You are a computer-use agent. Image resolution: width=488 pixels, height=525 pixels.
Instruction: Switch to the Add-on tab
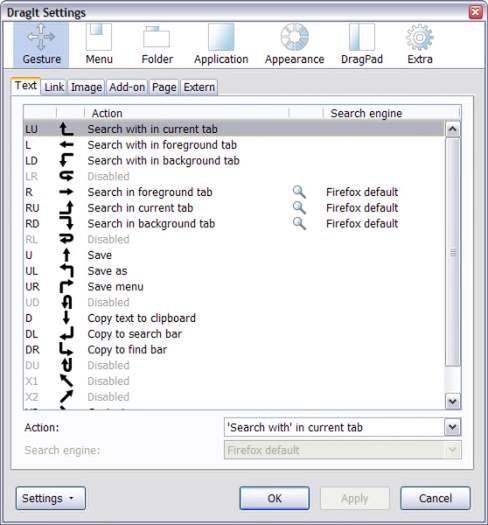point(127,87)
